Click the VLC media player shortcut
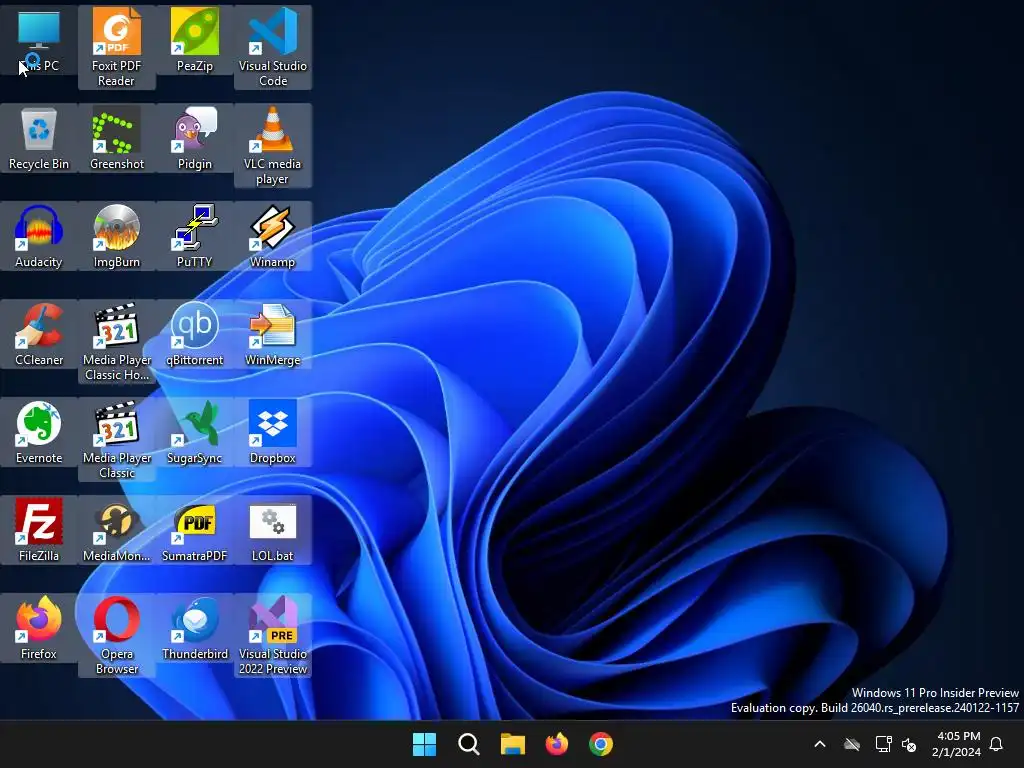Screen dimensions: 1024x768 click(273, 145)
